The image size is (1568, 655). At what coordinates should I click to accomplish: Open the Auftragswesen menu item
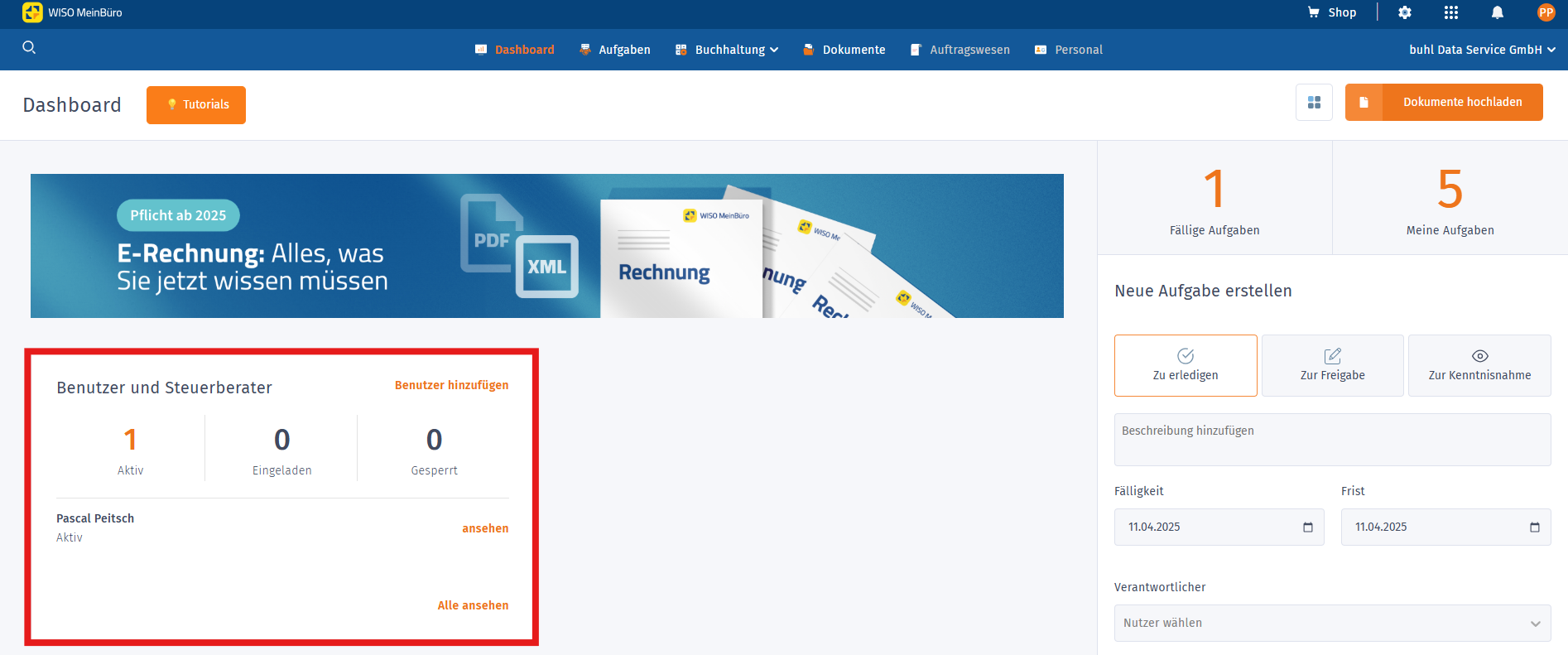[x=960, y=50]
